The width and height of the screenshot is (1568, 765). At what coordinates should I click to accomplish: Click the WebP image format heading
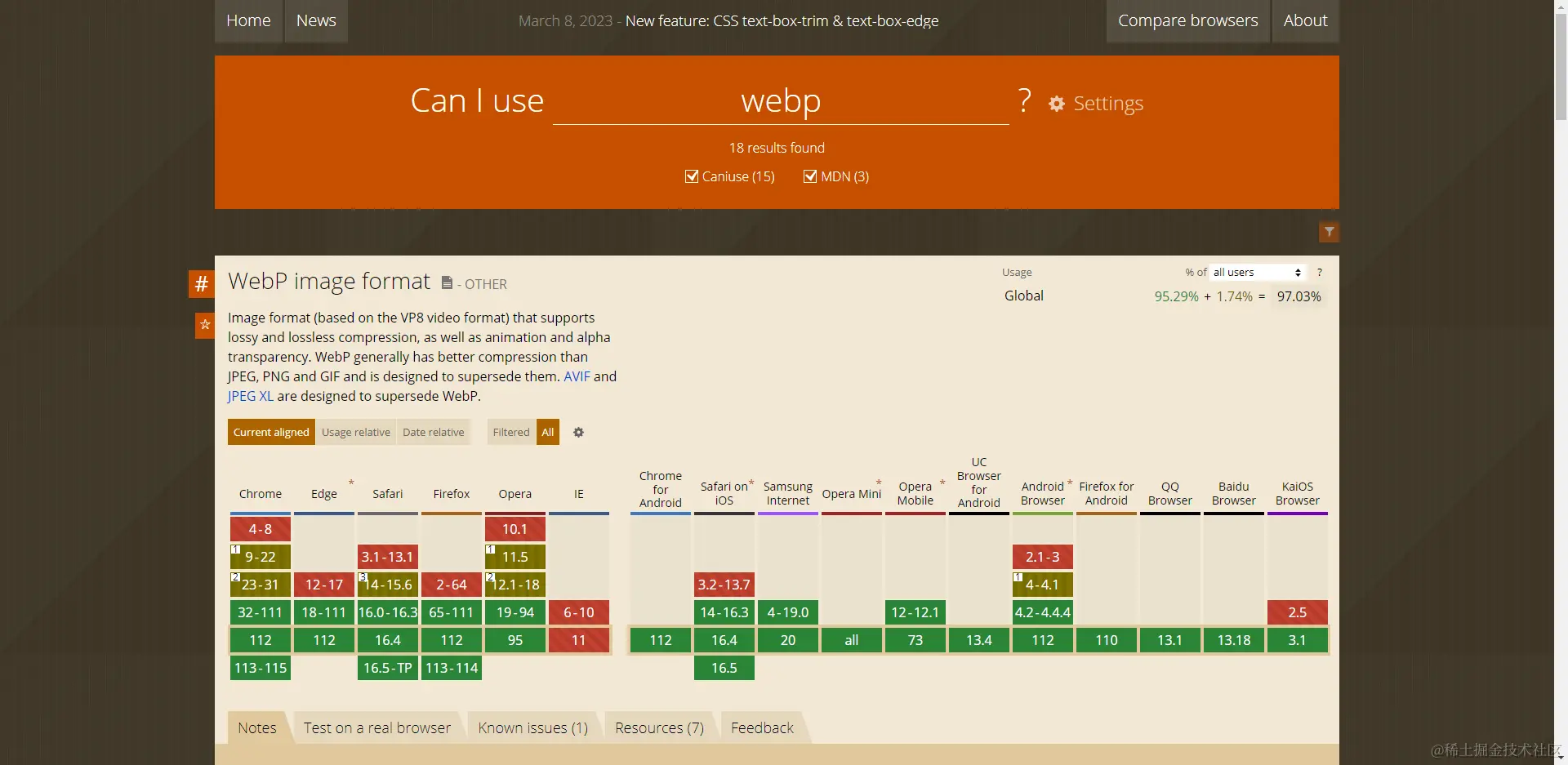click(x=329, y=281)
